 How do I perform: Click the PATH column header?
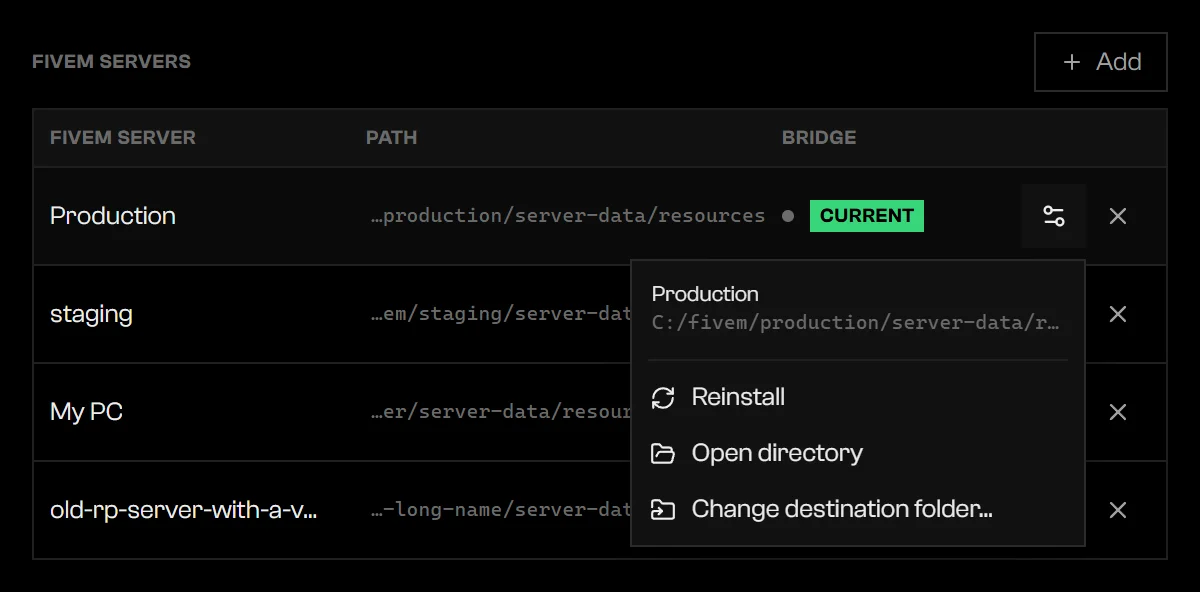click(392, 138)
